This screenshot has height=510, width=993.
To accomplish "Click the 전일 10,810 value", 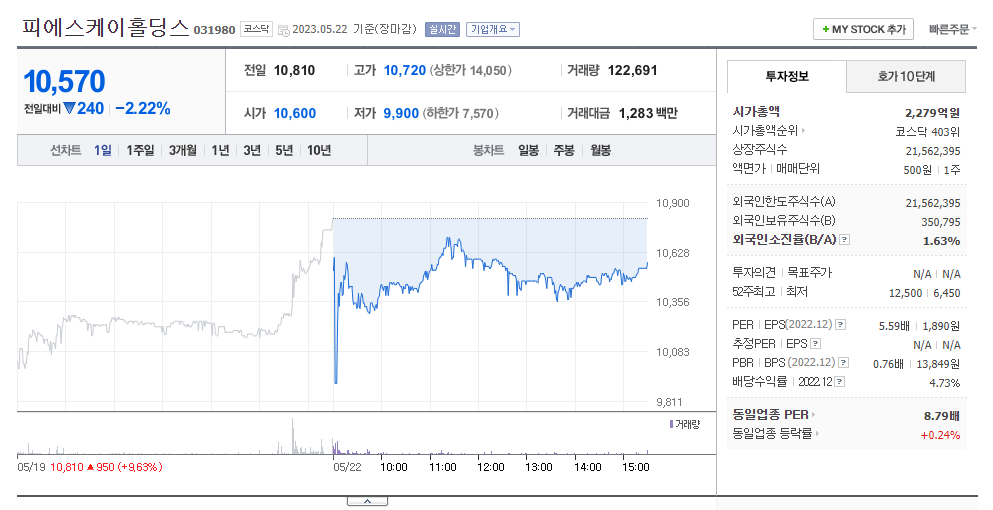I will click(x=294, y=70).
